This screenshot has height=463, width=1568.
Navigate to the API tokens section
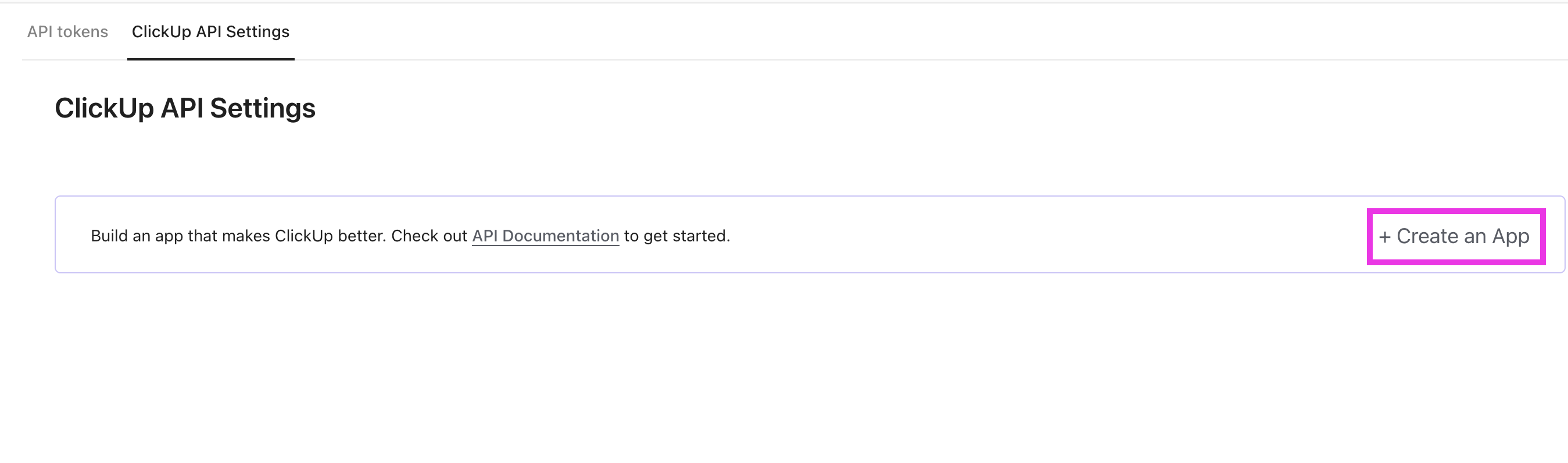click(x=67, y=31)
